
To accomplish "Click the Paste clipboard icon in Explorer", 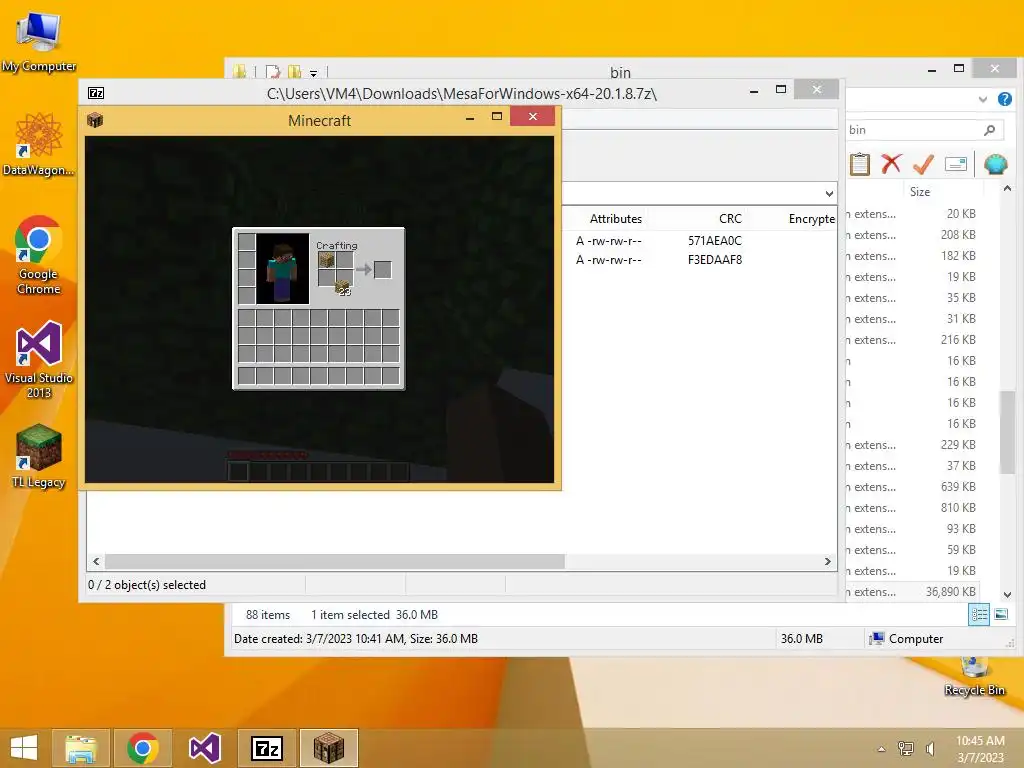I will (859, 164).
